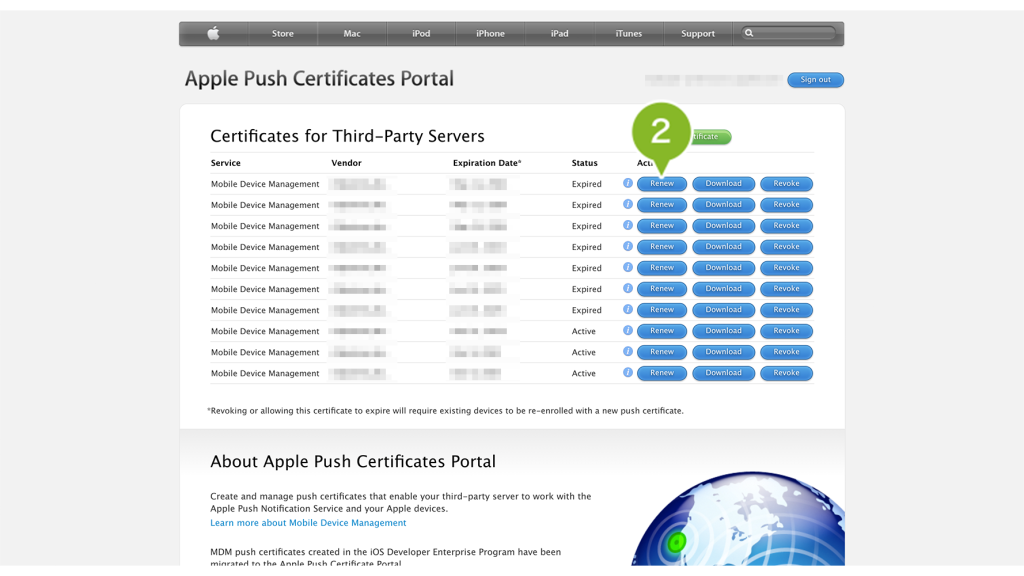Open info icon for first Active certificate

tap(627, 330)
